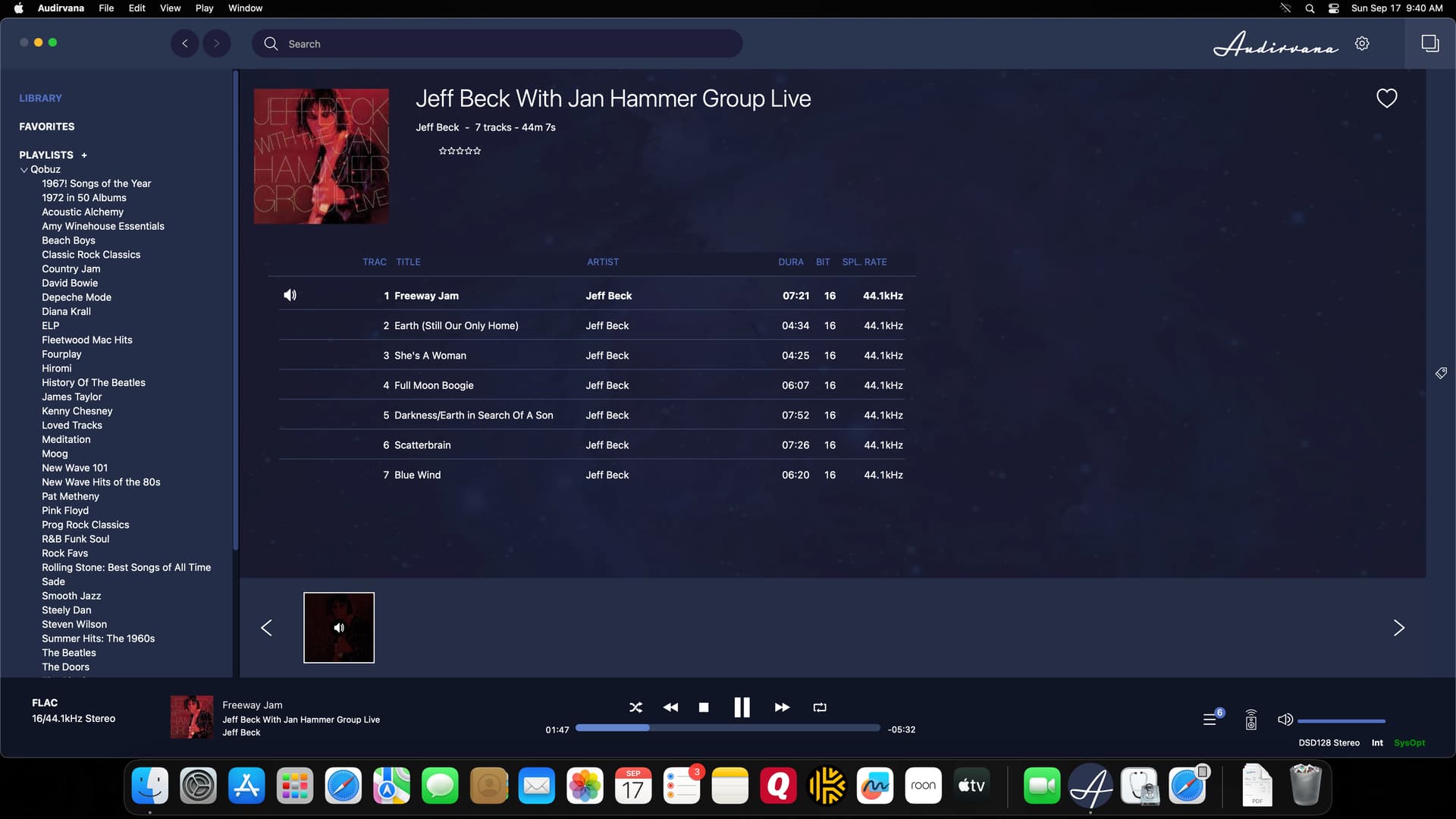This screenshot has height=819, width=1456.
Task: Open the Trash in the Dock
Action: pyautogui.click(x=1306, y=786)
